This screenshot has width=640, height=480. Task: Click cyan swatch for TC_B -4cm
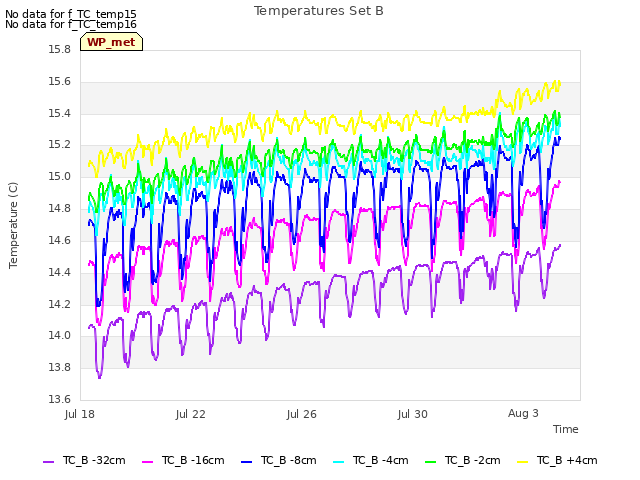338,461
